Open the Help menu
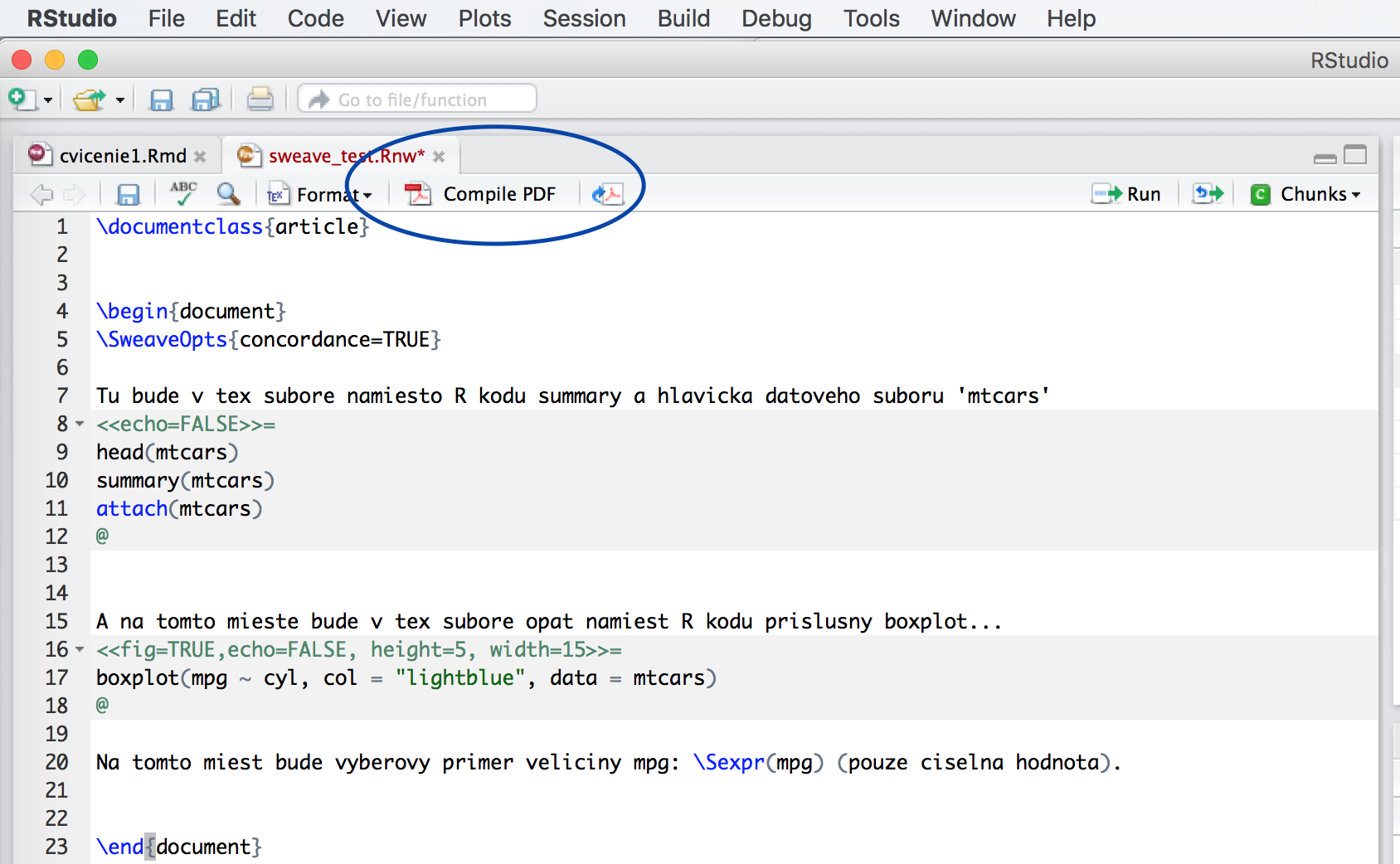This screenshot has height=864, width=1400. [1072, 18]
